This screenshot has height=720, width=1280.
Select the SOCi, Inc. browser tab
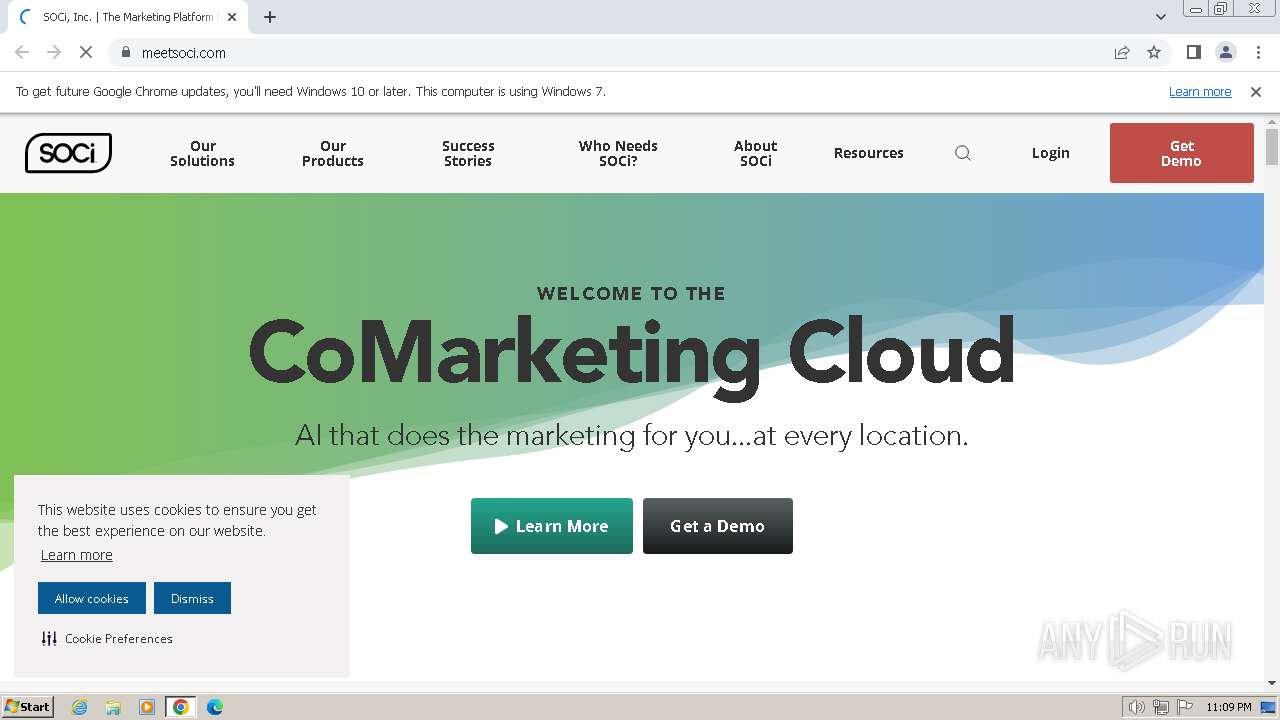click(127, 17)
